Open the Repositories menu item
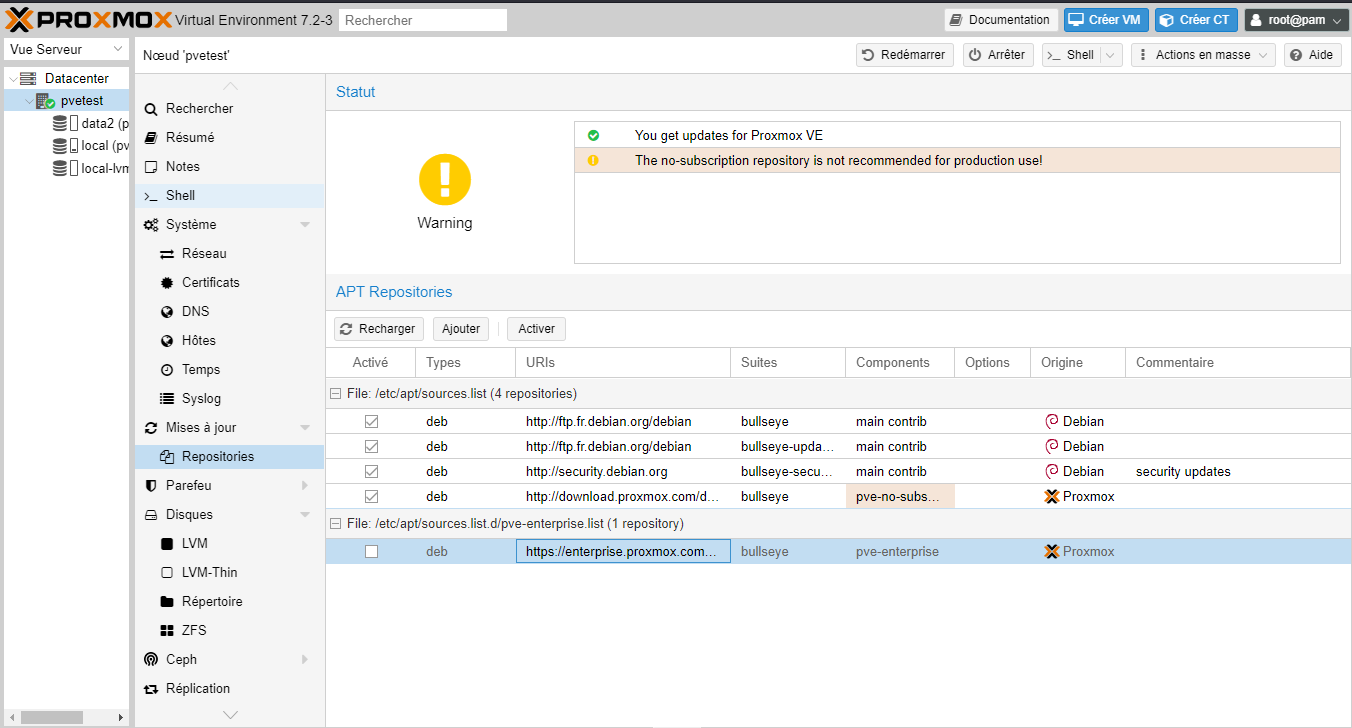 (230, 457)
